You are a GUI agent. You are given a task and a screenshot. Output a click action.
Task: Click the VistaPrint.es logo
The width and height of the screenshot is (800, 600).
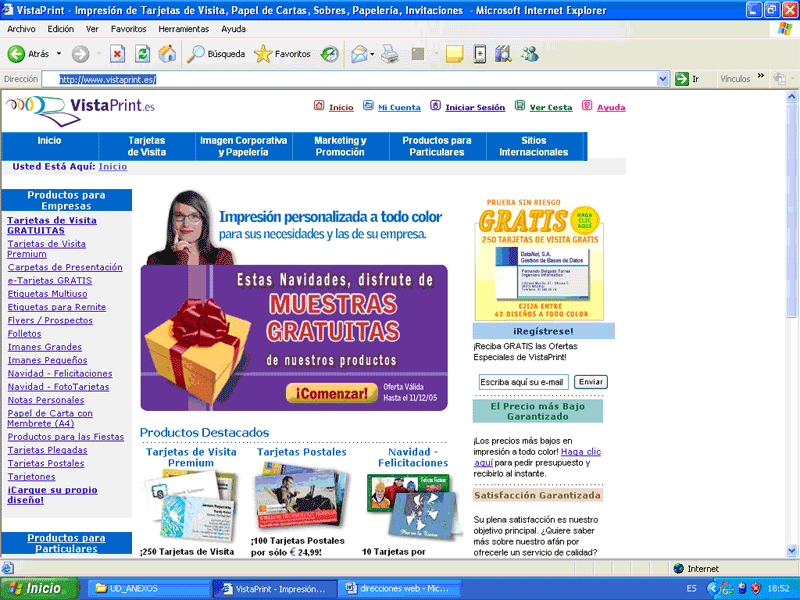[81, 109]
